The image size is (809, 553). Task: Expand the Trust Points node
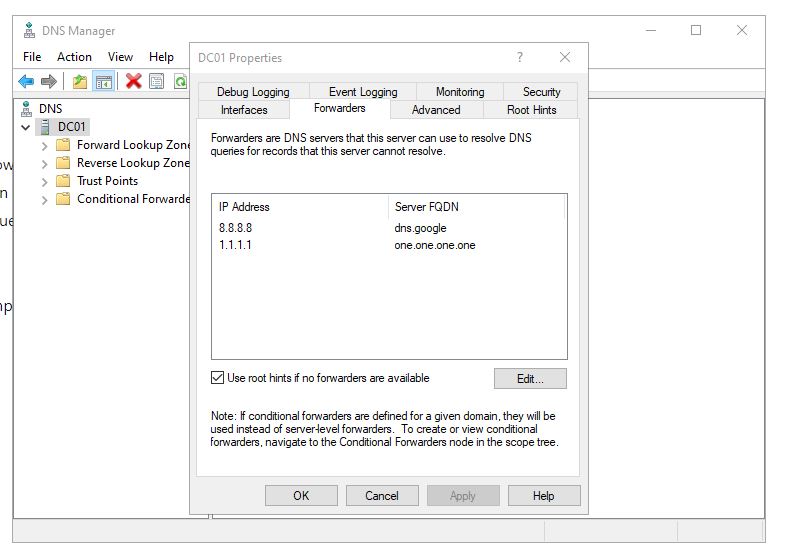[x=44, y=182]
